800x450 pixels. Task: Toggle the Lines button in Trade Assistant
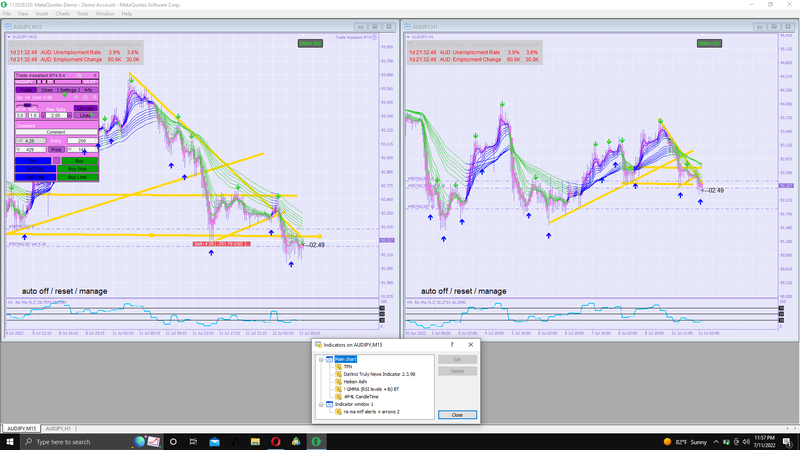[x=86, y=115]
